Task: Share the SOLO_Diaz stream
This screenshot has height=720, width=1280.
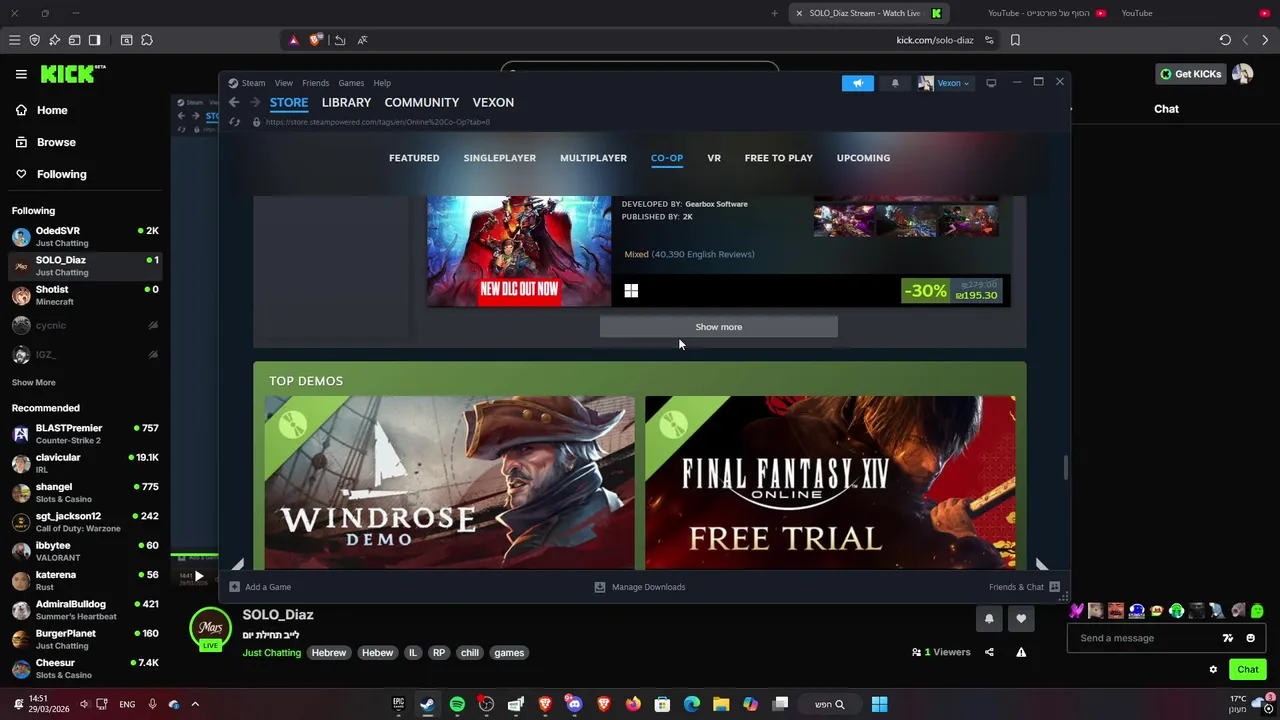Action: click(989, 652)
